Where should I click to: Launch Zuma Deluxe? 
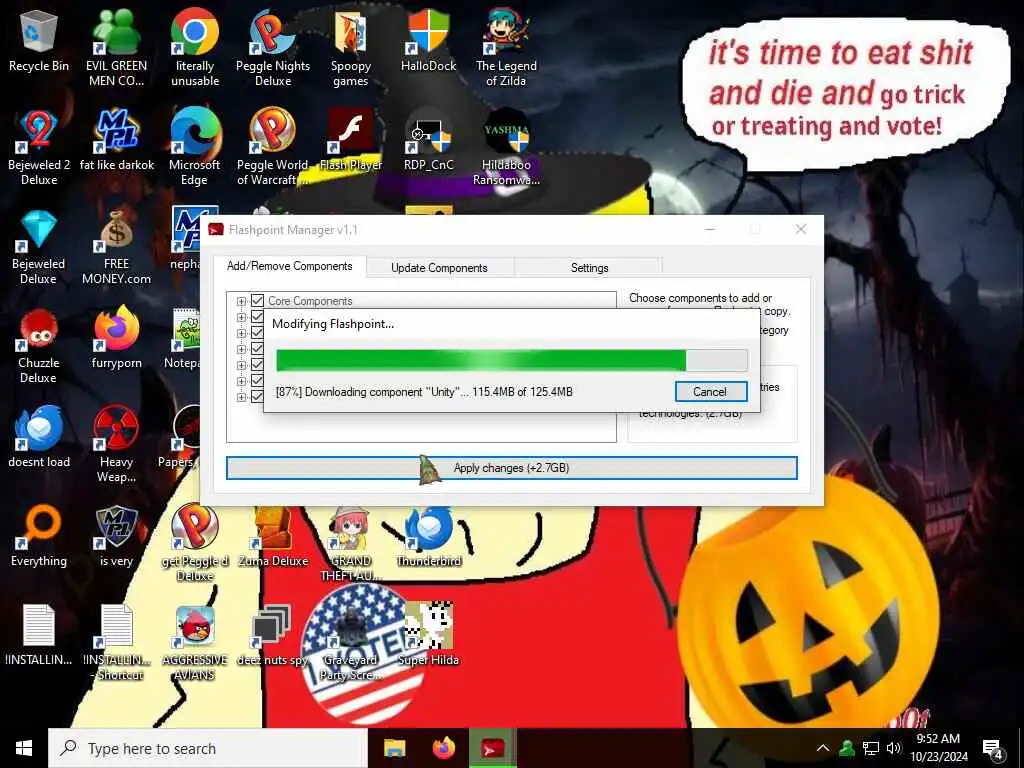(x=273, y=537)
